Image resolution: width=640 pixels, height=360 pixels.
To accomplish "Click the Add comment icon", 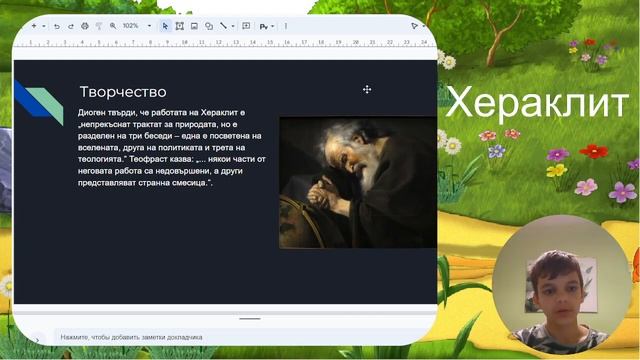I will [x=246, y=26].
